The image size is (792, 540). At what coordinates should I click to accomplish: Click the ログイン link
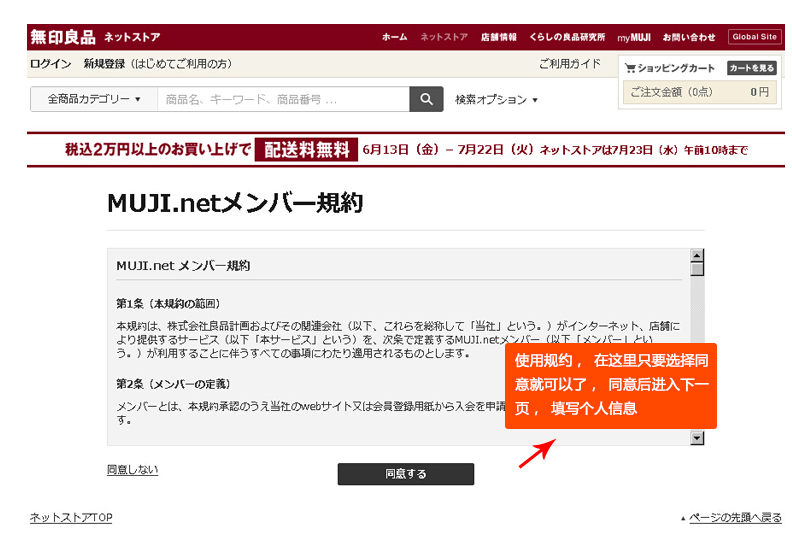click(x=51, y=64)
